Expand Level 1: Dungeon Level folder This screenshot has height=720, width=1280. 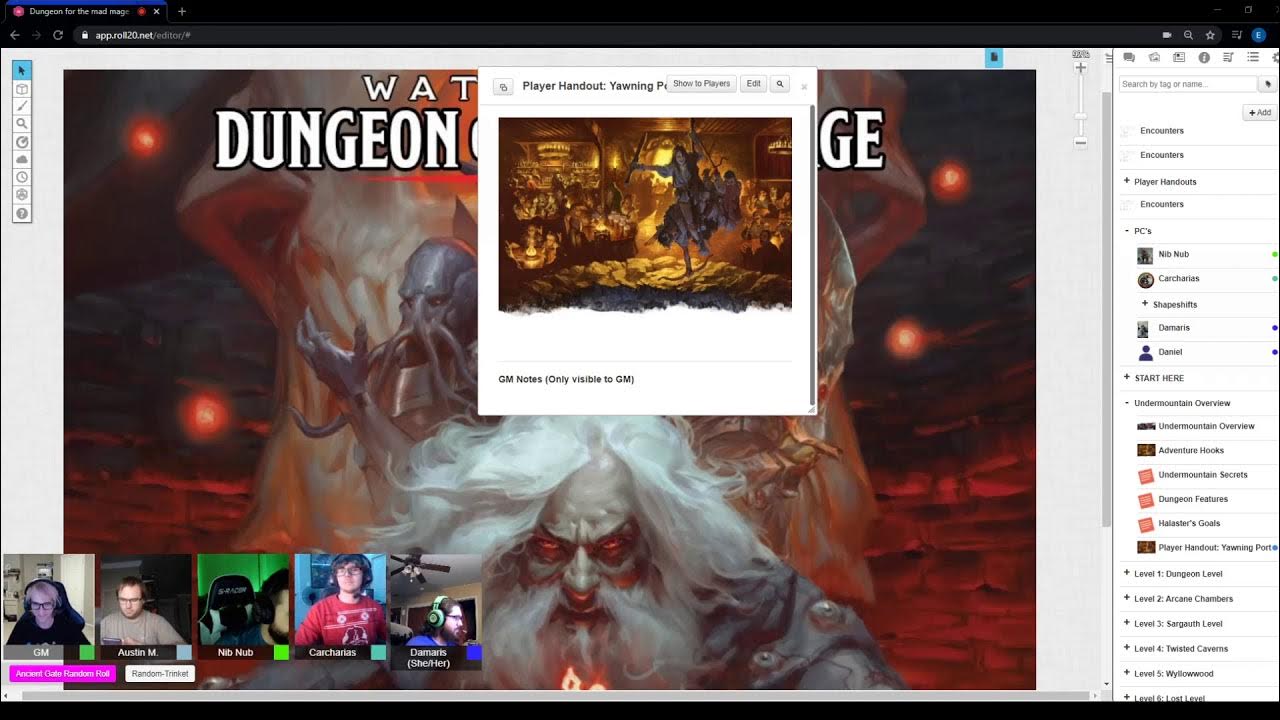click(1126, 574)
